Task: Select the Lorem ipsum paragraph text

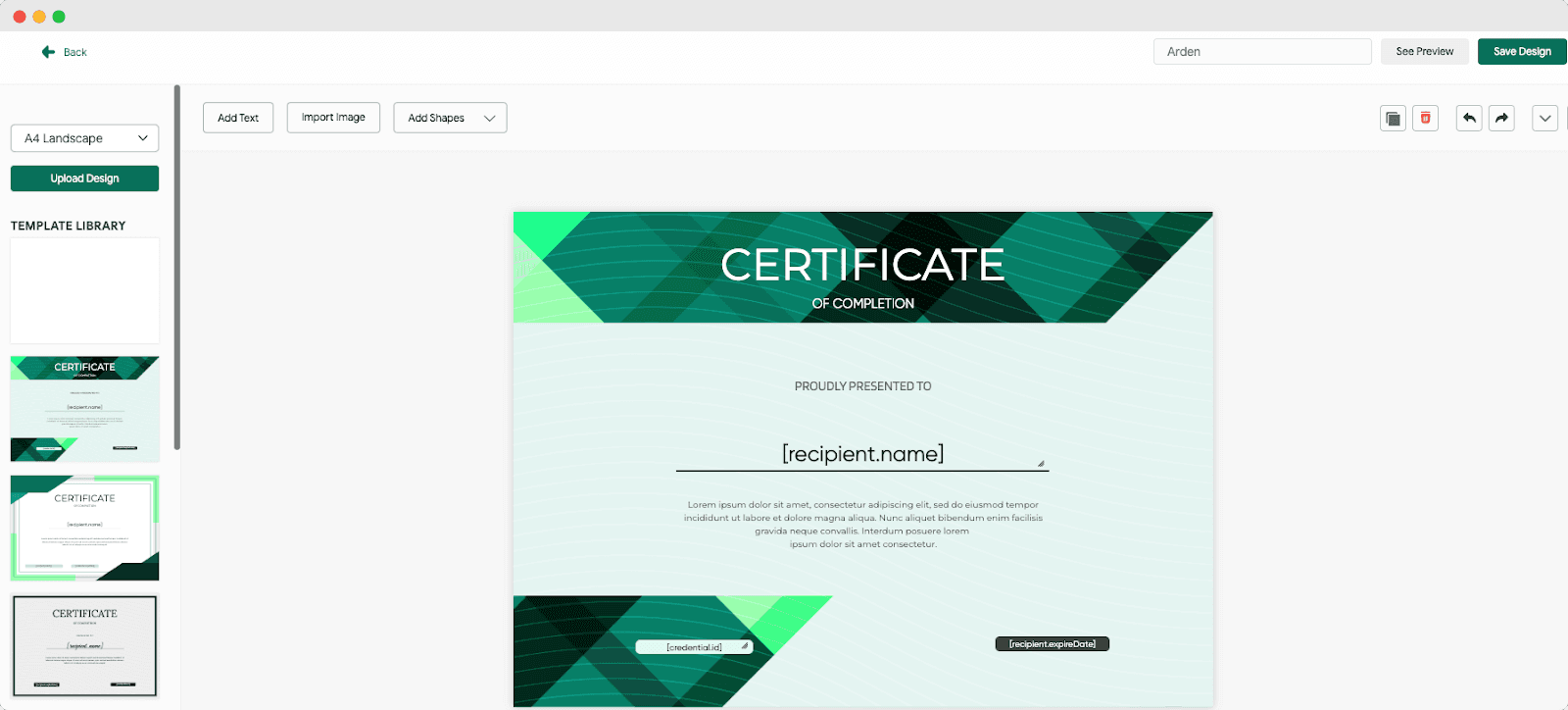Action: pyautogui.click(x=863, y=525)
